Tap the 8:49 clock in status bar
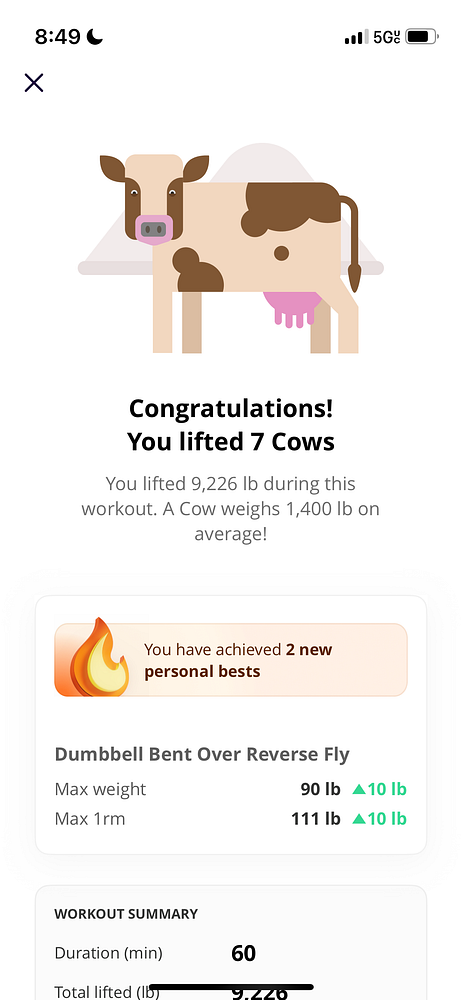Viewport: 462px width, 1000px height. (x=57, y=37)
